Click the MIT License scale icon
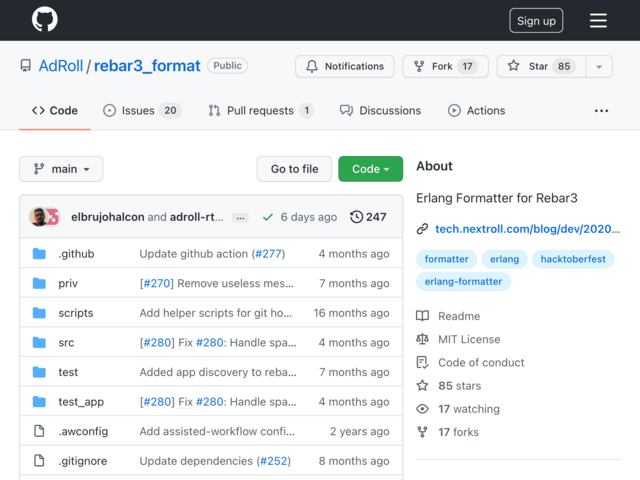 (x=422, y=339)
